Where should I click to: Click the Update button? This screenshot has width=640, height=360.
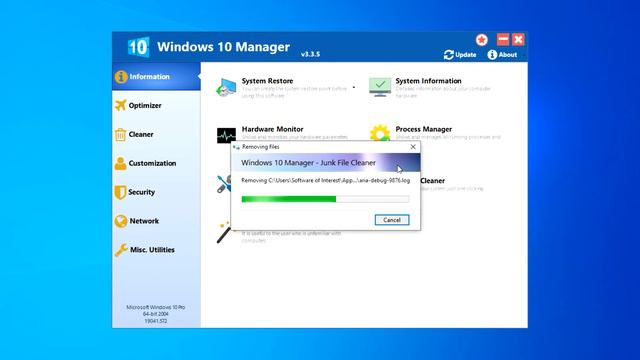click(460, 55)
